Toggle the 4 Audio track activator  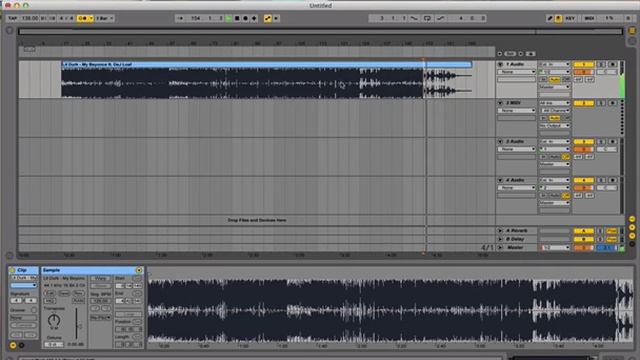click(584, 180)
